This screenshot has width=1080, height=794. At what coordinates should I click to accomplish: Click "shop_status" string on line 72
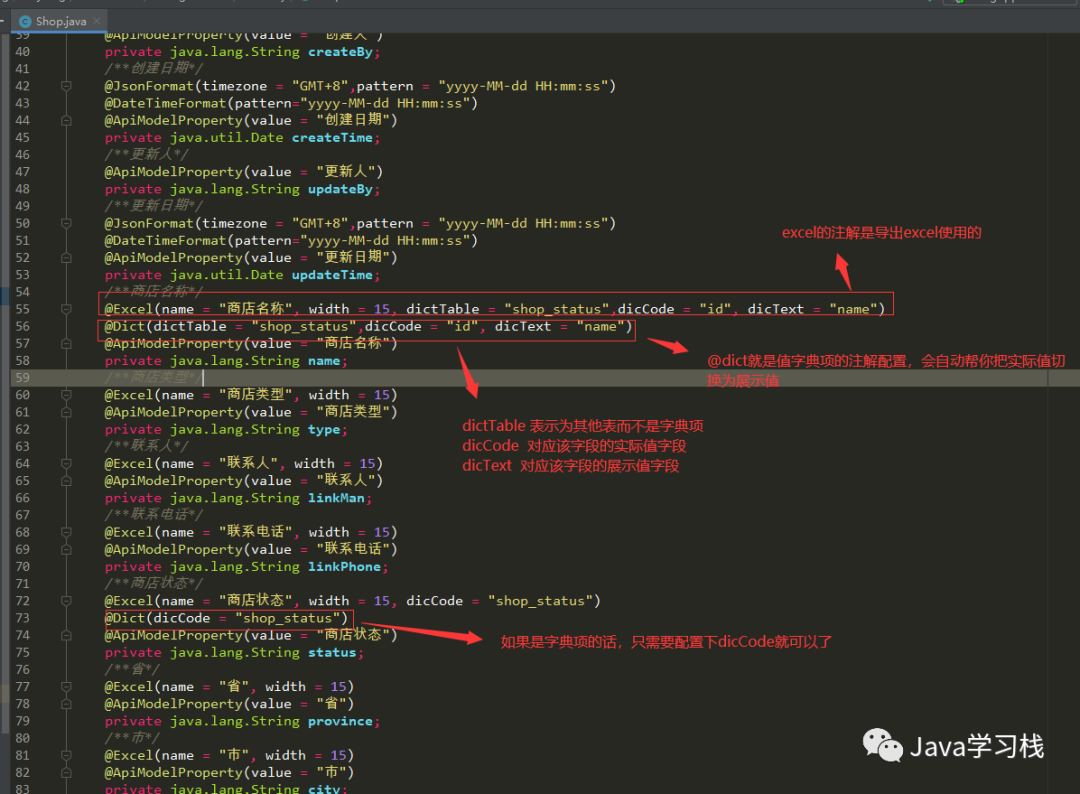click(x=541, y=600)
